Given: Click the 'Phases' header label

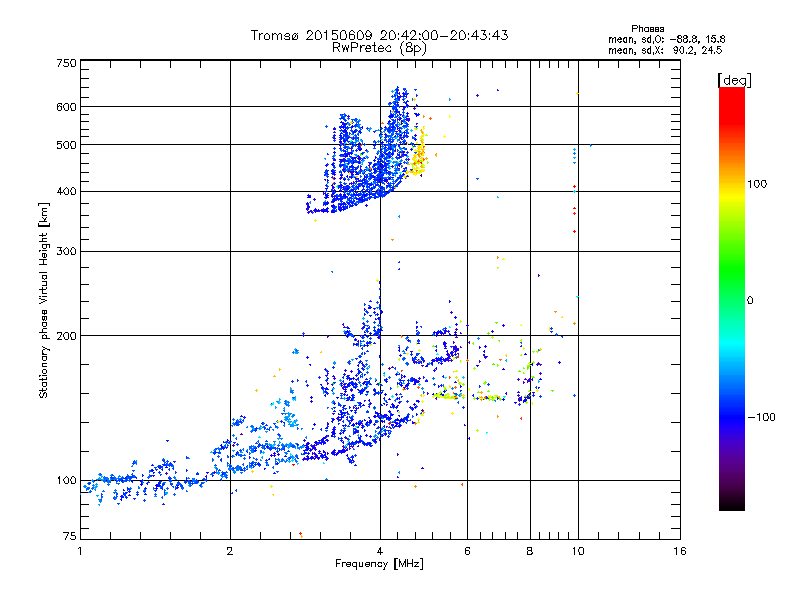Looking at the screenshot, I should (x=647, y=29).
